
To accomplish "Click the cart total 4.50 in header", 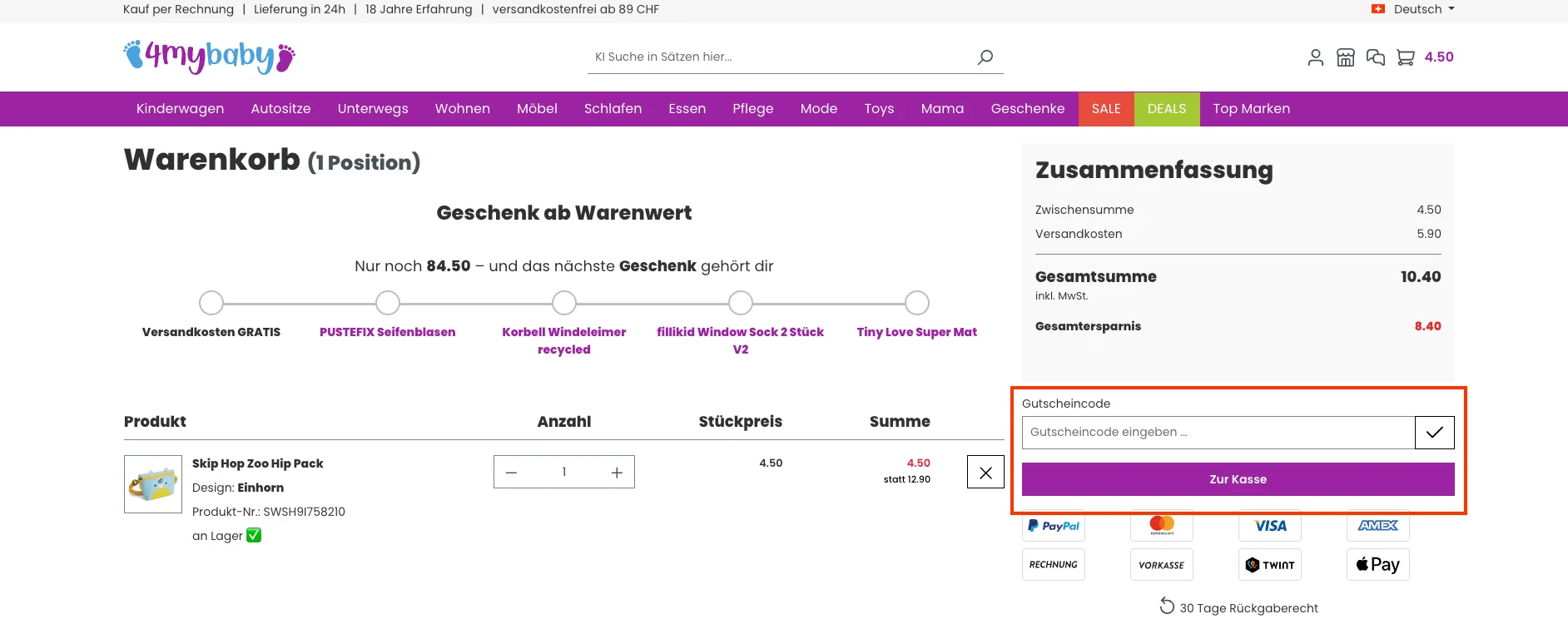I will (x=1439, y=57).
